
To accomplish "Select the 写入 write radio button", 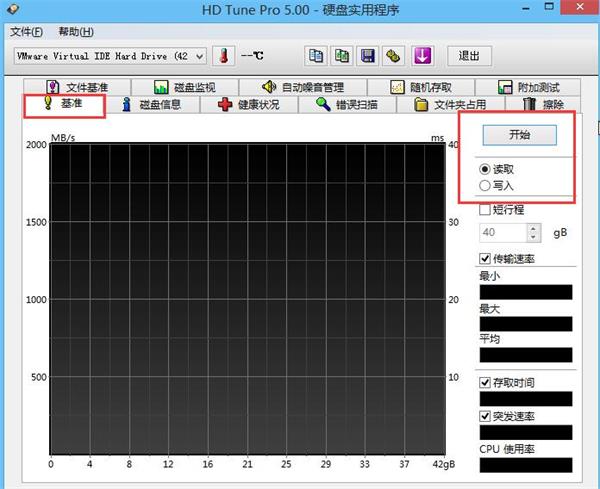I will (485, 186).
